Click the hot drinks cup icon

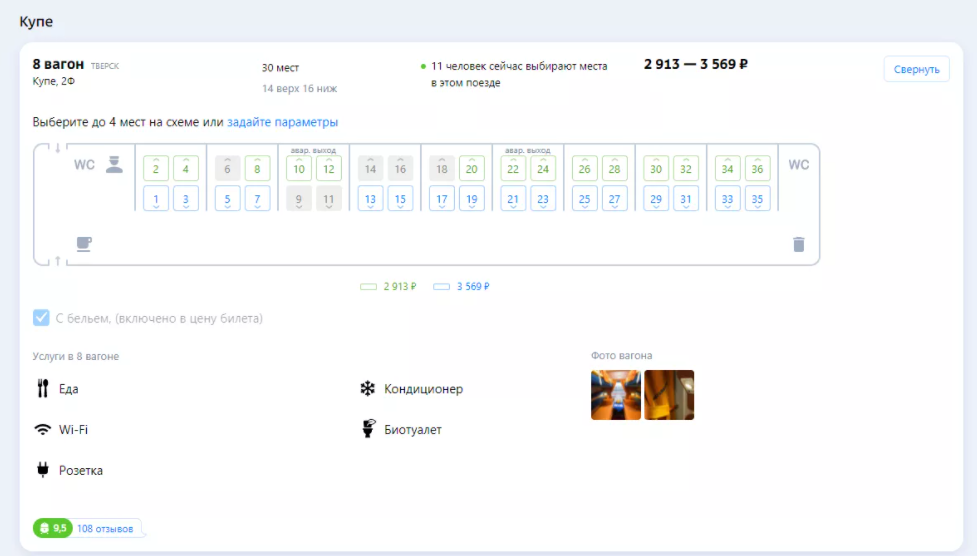coord(84,244)
